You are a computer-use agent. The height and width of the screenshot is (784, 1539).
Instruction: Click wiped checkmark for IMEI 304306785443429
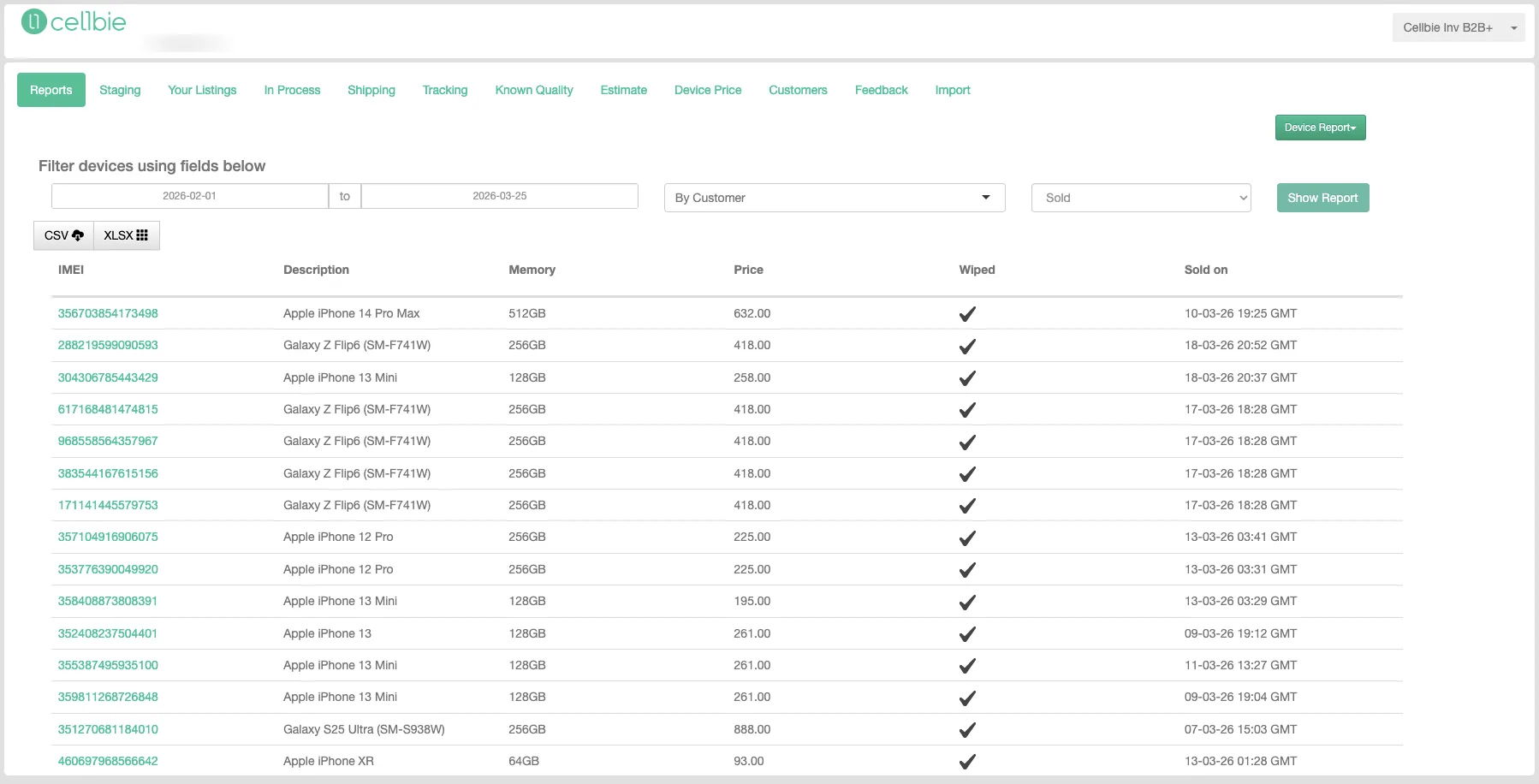pos(967,378)
